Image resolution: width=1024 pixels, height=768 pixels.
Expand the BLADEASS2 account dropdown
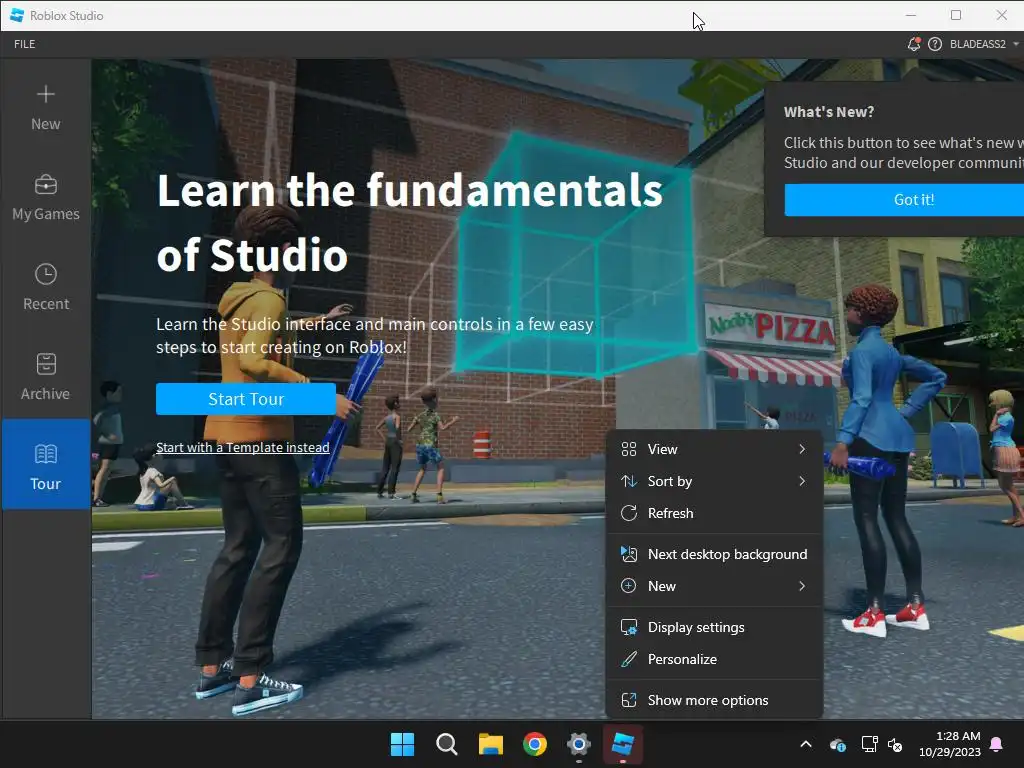click(x=984, y=44)
